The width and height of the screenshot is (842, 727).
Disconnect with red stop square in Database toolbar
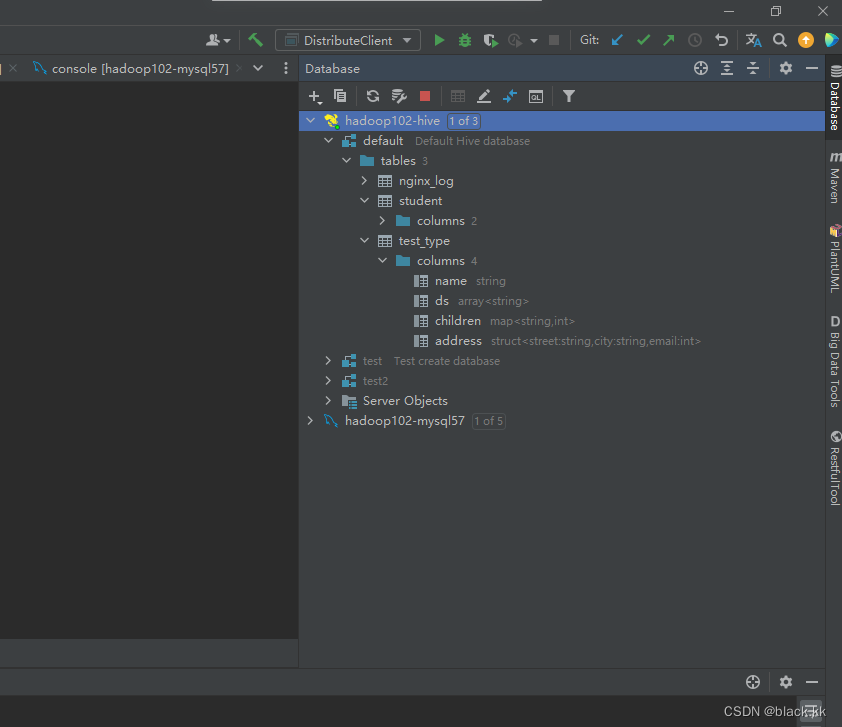tap(425, 96)
